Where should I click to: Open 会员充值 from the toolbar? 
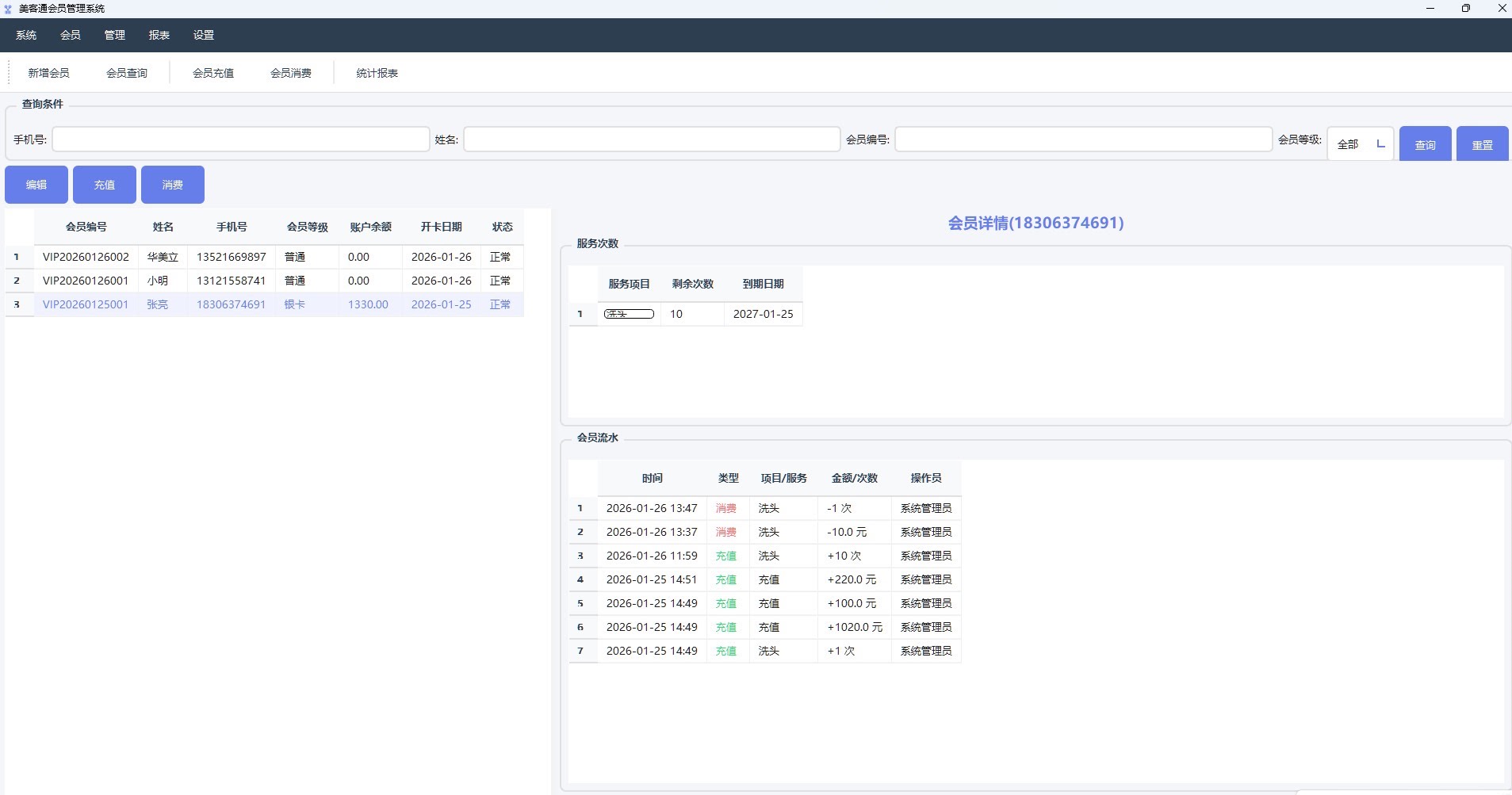coord(213,73)
